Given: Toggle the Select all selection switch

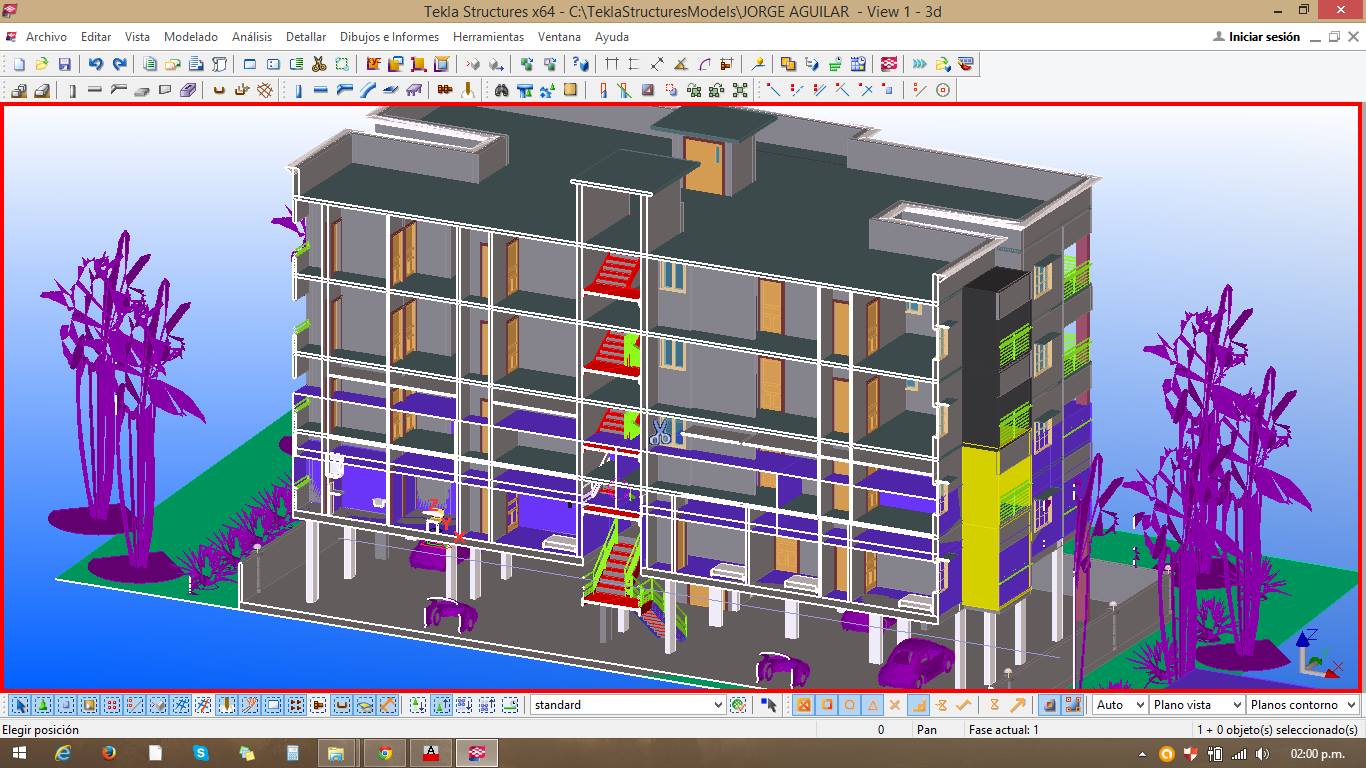Looking at the screenshot, I should pos(20,705).
